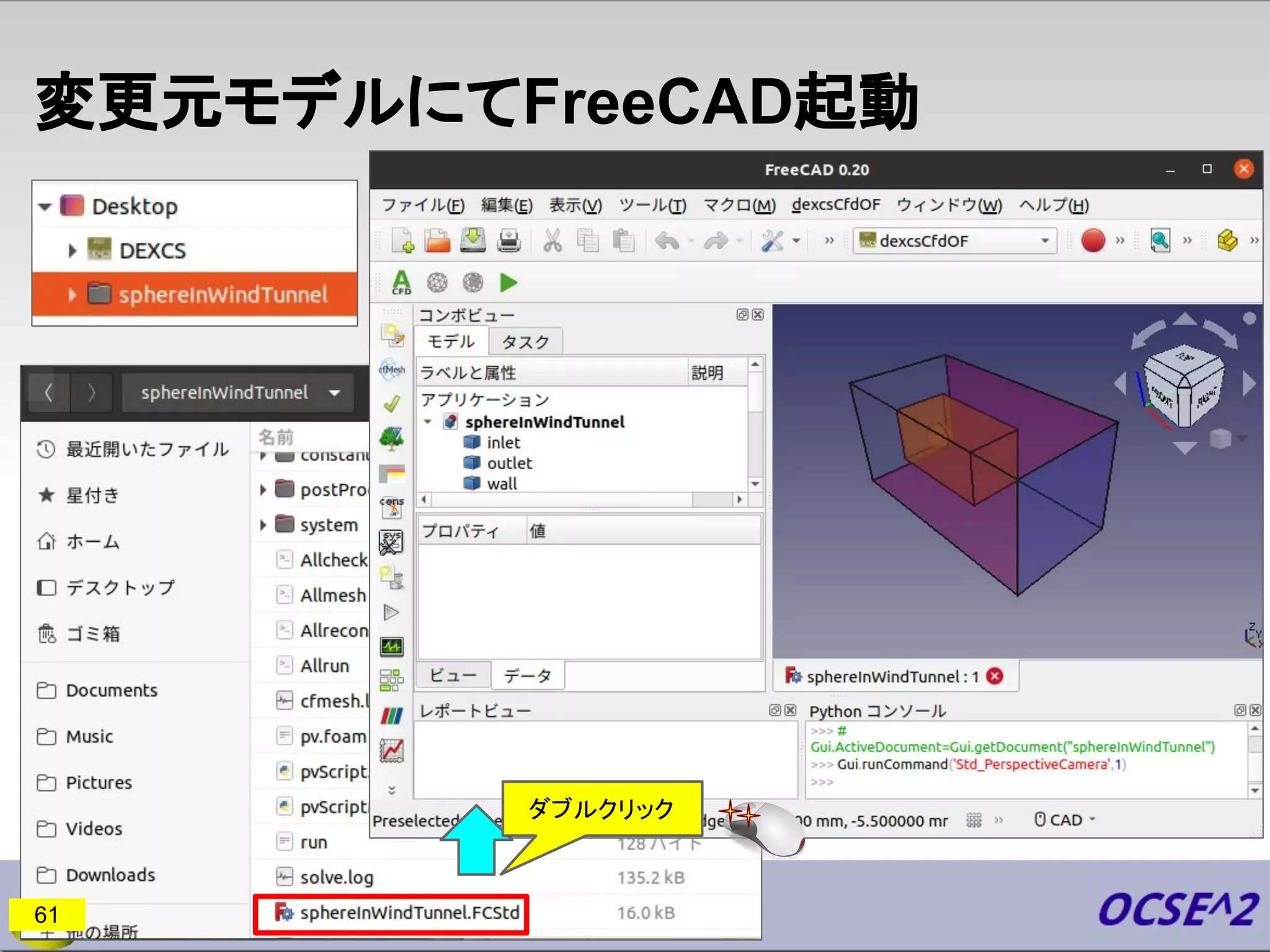Open ホーム in file manager sidebar

click(78, 541)
